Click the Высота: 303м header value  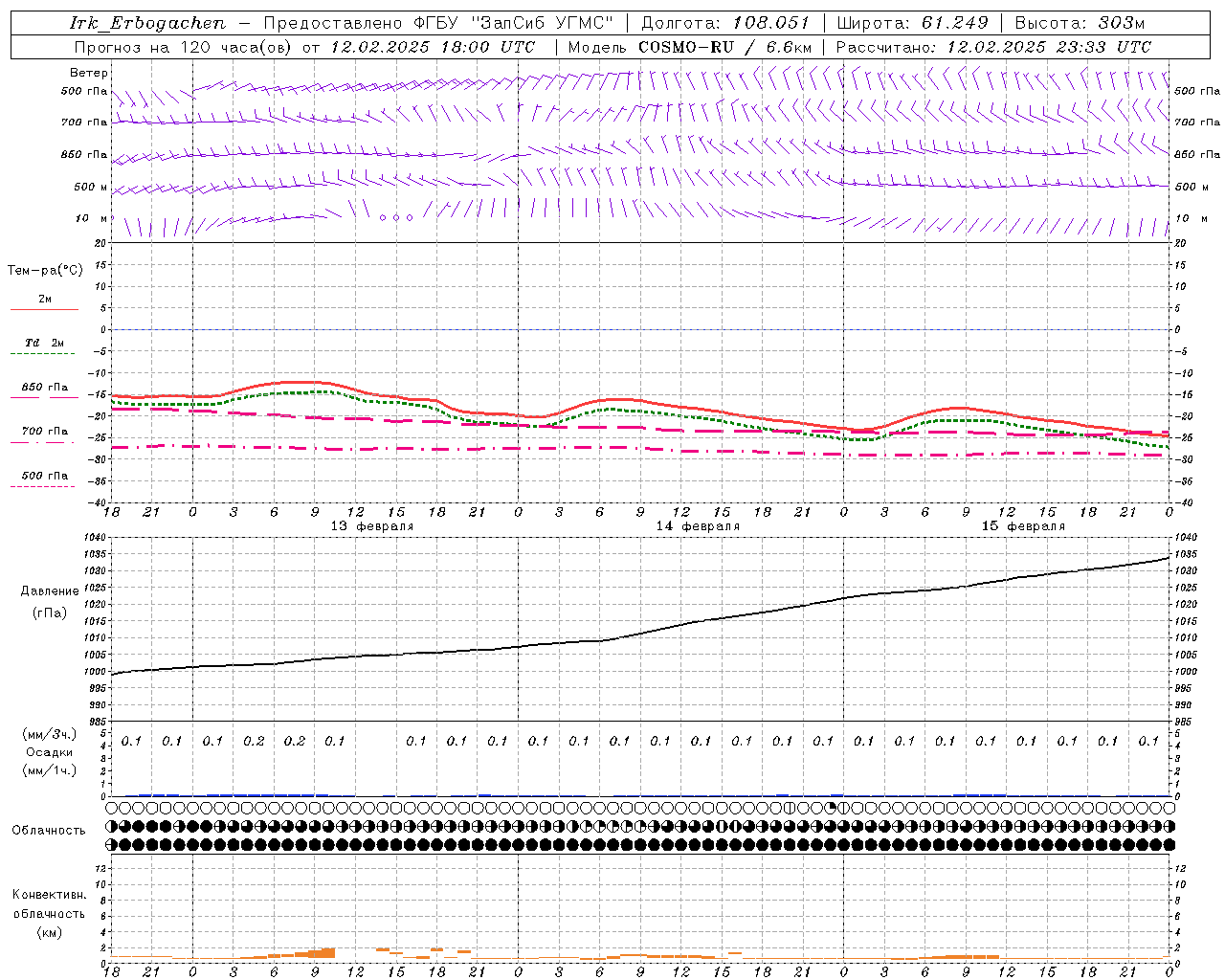point(1080,23)
